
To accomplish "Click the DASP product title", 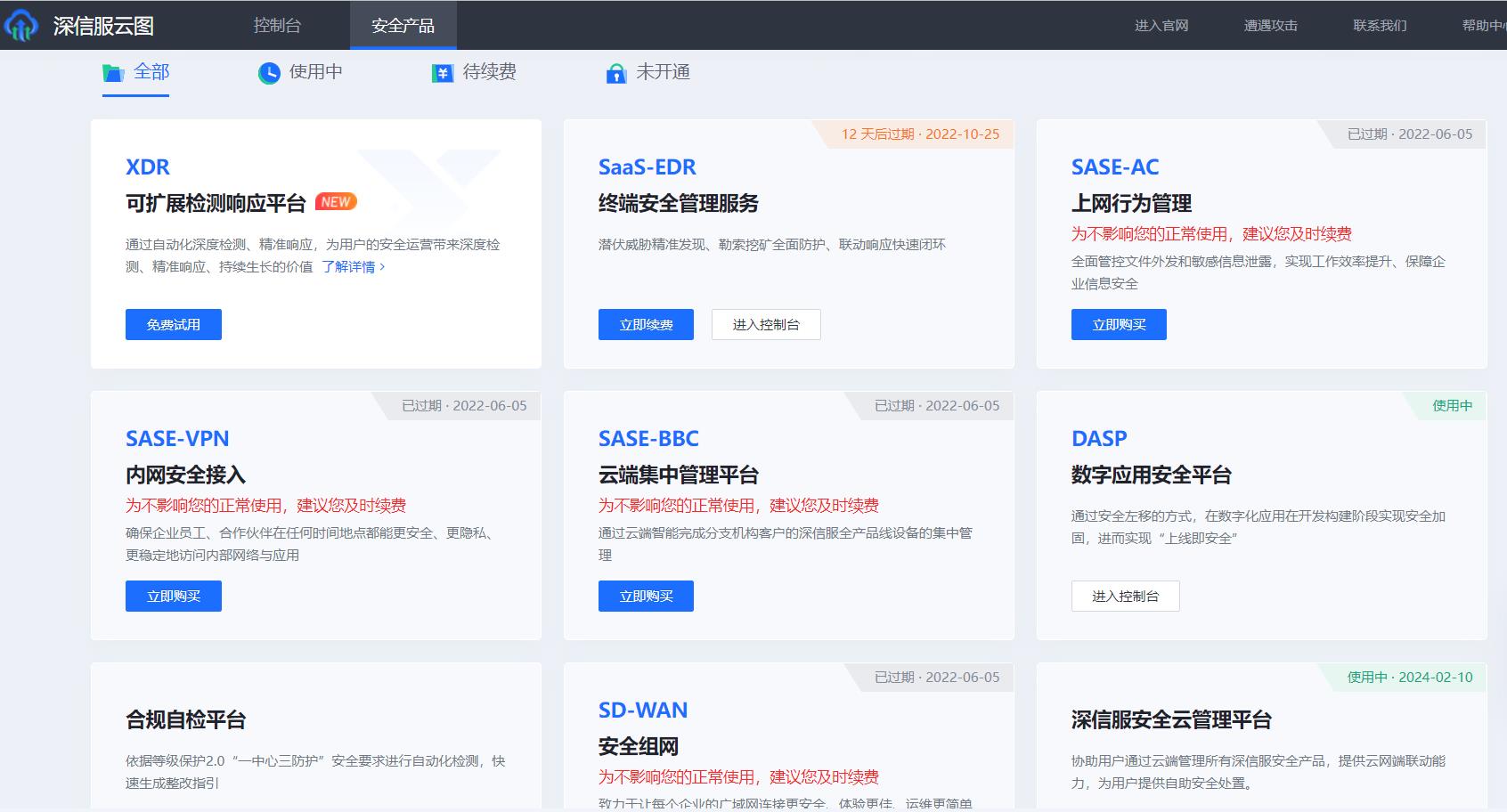I will pos(1099,438).
